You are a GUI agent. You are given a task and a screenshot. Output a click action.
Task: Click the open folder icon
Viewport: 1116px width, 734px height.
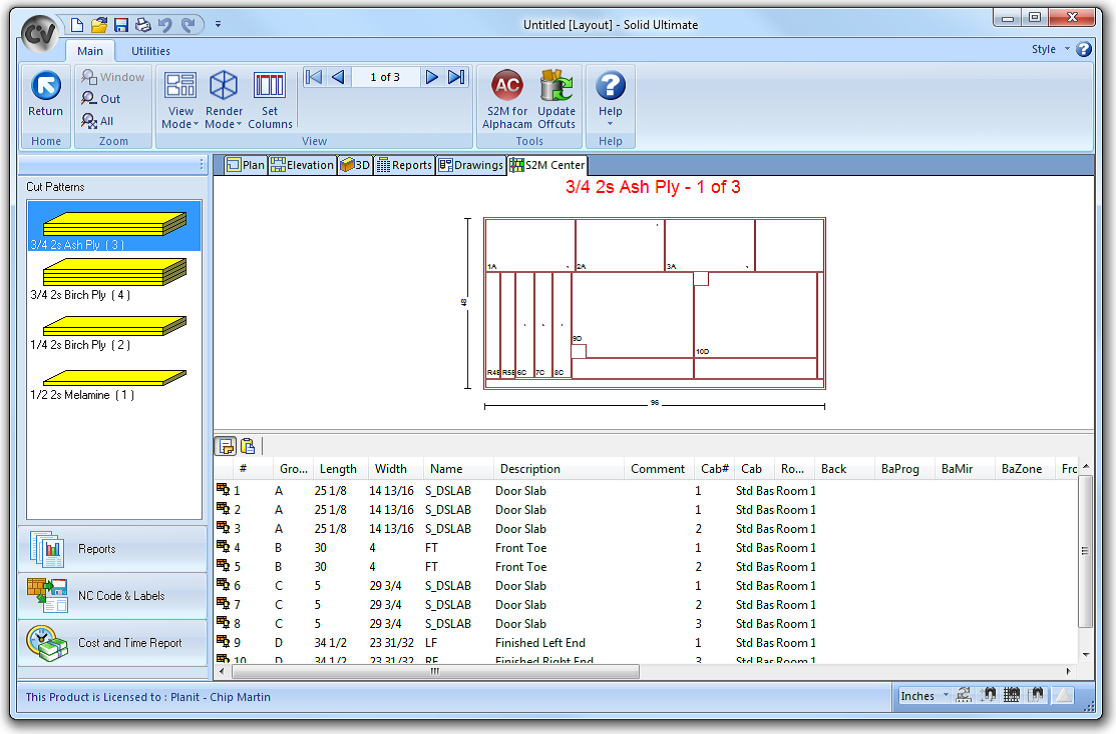coord(99,25)
